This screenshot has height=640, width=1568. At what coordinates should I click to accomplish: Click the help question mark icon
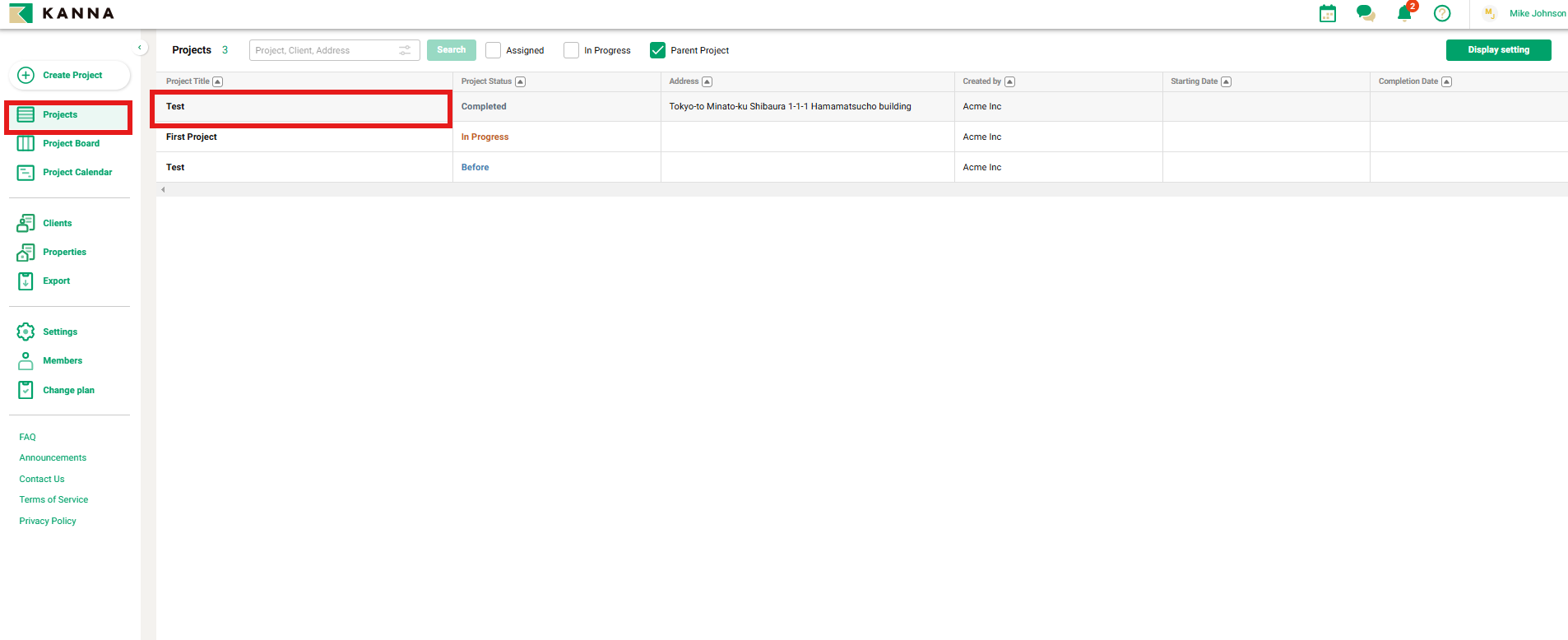(1441, 14)
